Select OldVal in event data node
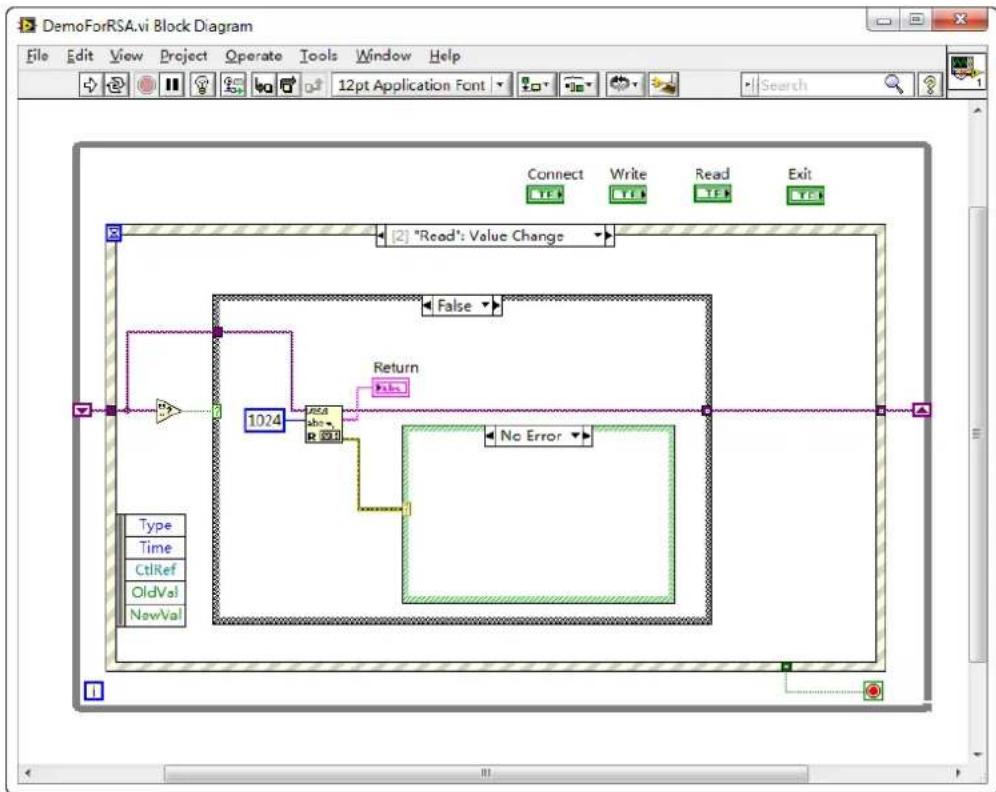 point(156,592)
